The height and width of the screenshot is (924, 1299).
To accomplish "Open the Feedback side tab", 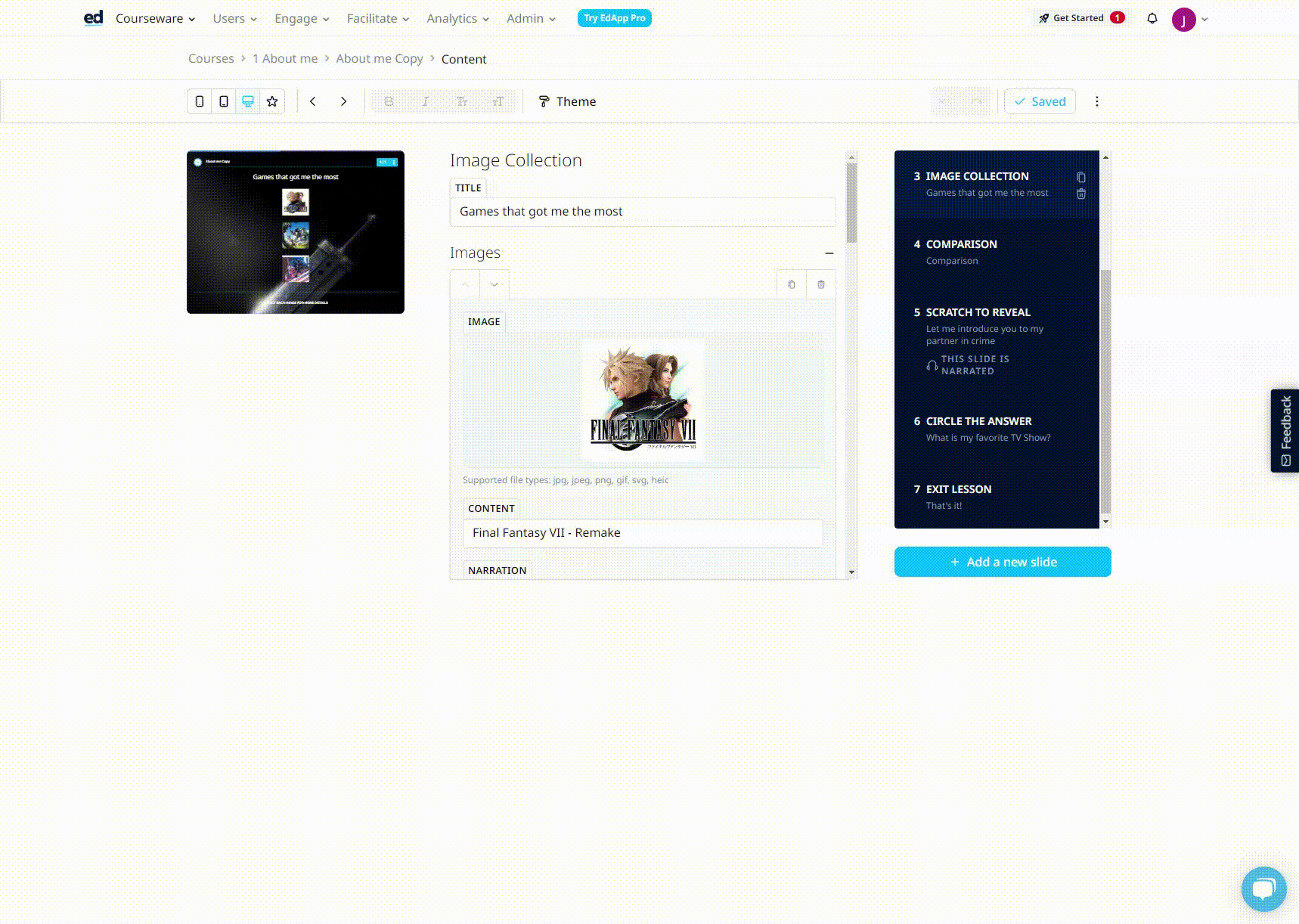I will [x=1285, y=431].
